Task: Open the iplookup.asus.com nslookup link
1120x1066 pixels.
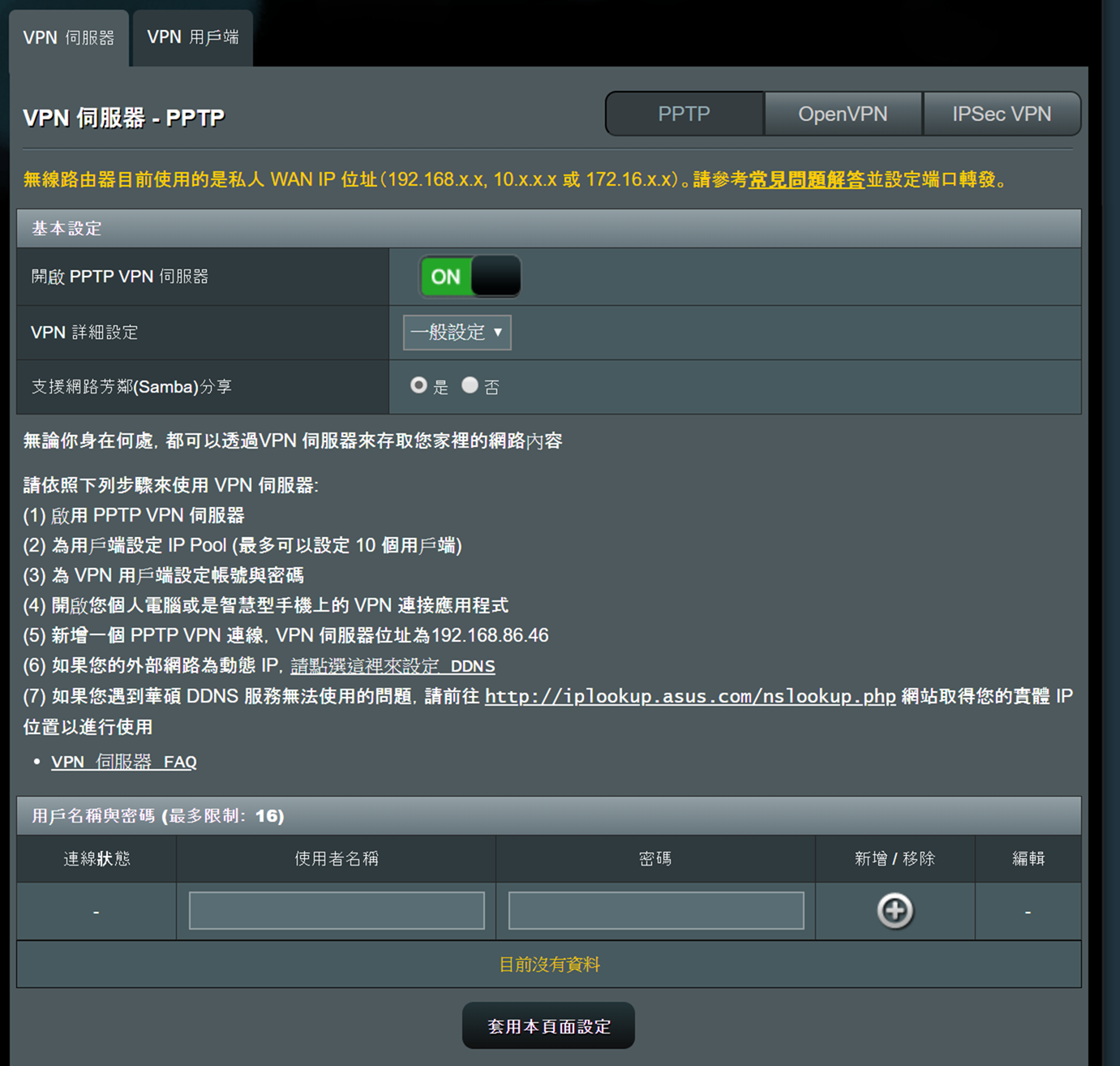Action: [x=689, y=696]
